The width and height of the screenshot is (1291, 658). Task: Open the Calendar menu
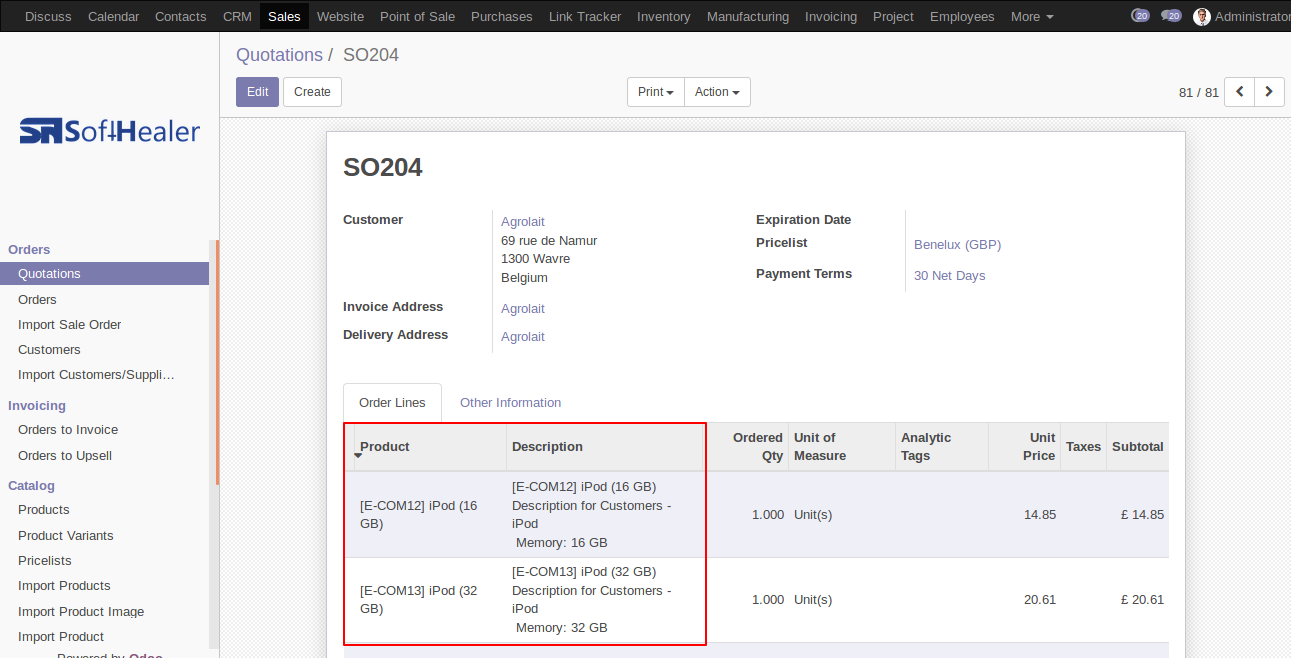(114, 17)
